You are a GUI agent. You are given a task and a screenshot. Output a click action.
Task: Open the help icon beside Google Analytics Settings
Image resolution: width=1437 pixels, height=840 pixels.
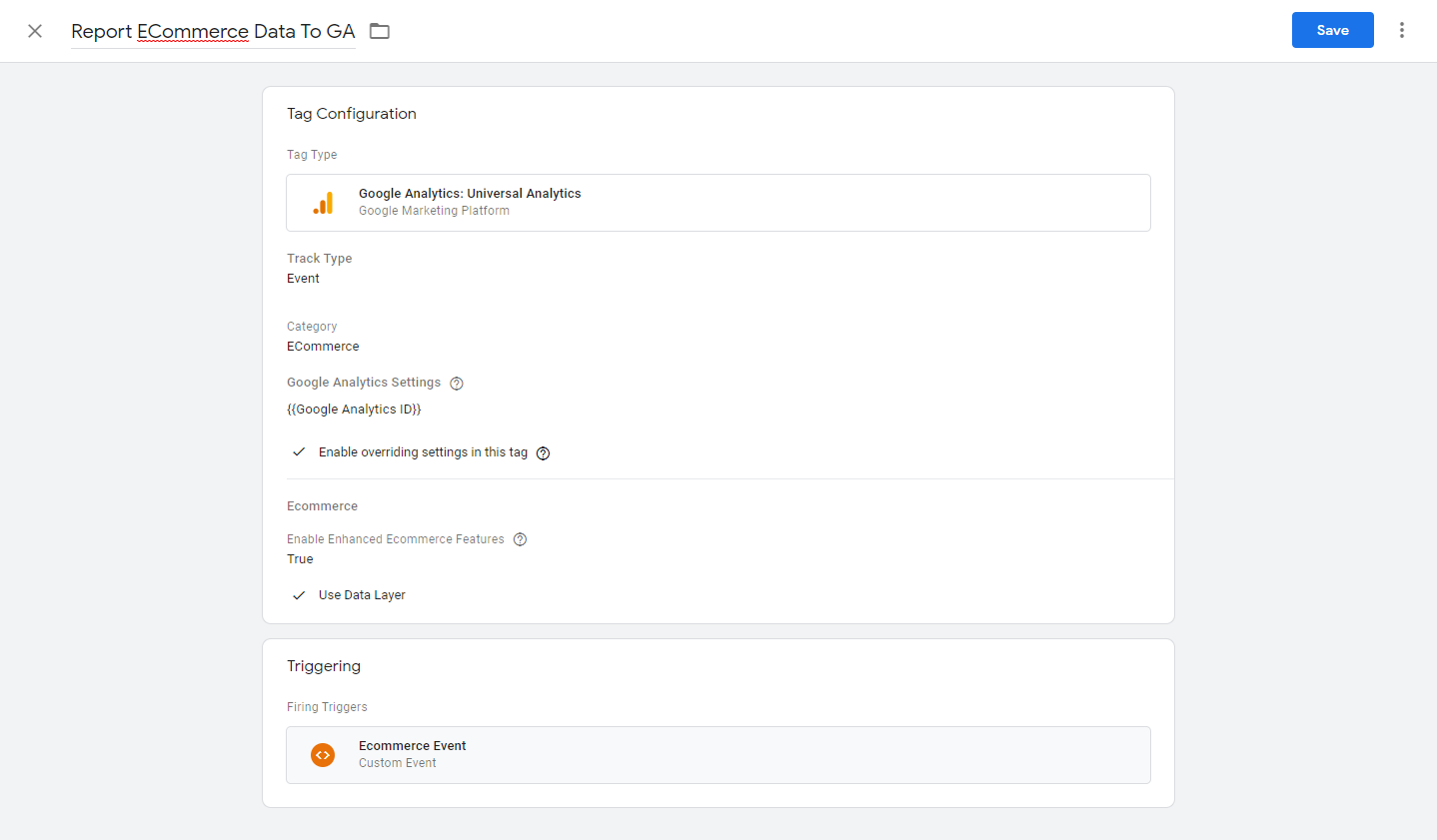[x=457, y=383]
